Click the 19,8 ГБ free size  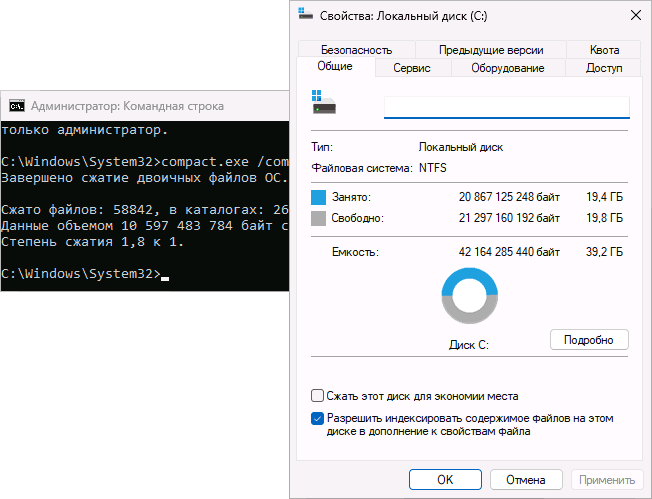click(x=605, y=218)
